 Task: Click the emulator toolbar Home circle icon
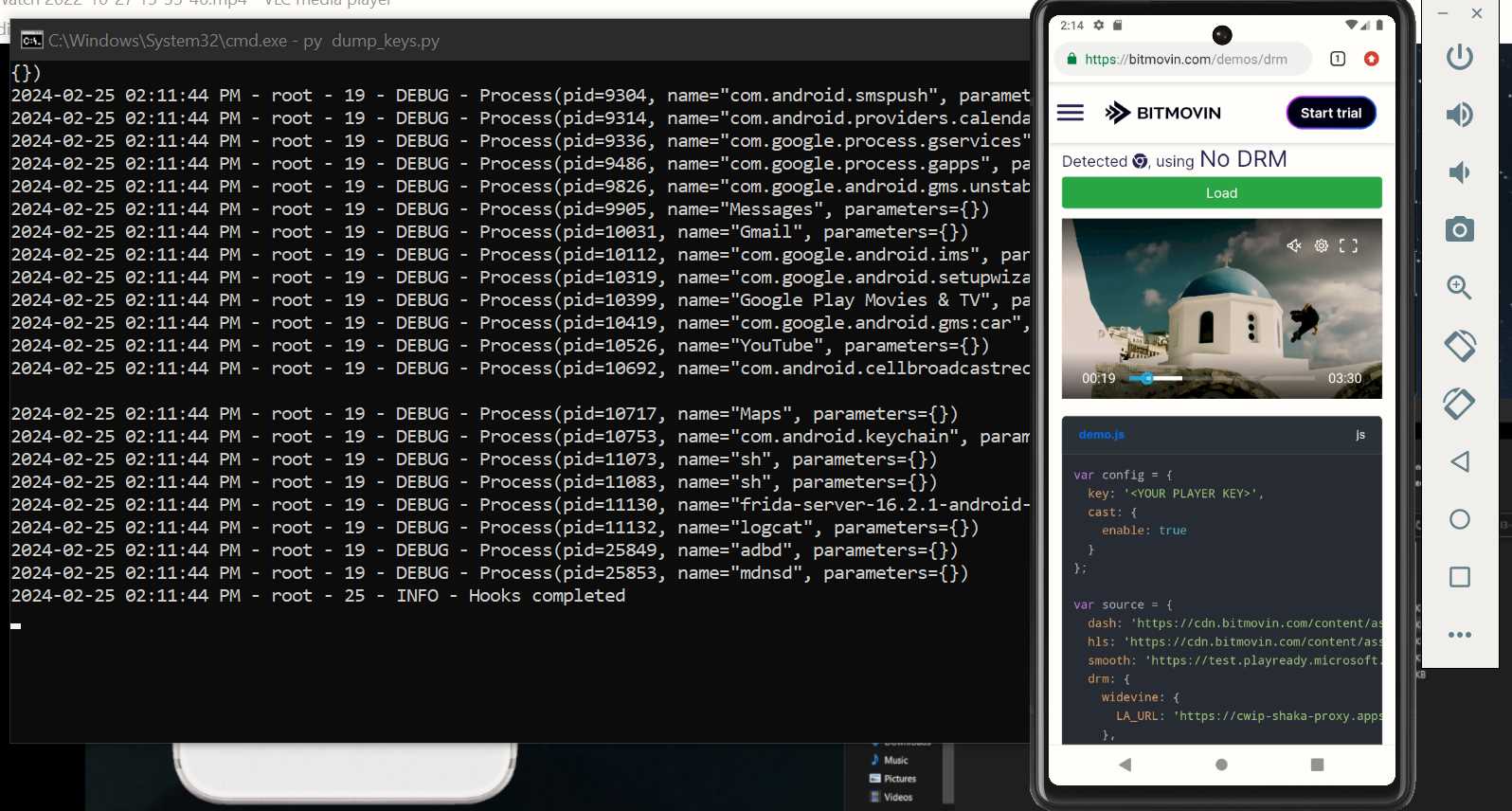point(1460,519)
